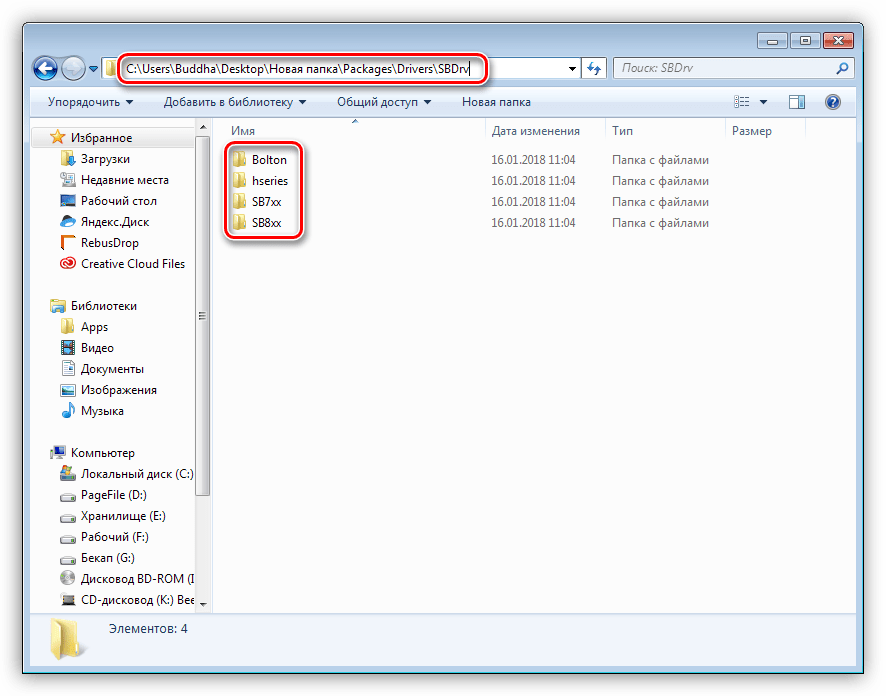Open the Общий доступ dropdown
The width and height of the screenshot is (886, 696).
pos(384,102)
